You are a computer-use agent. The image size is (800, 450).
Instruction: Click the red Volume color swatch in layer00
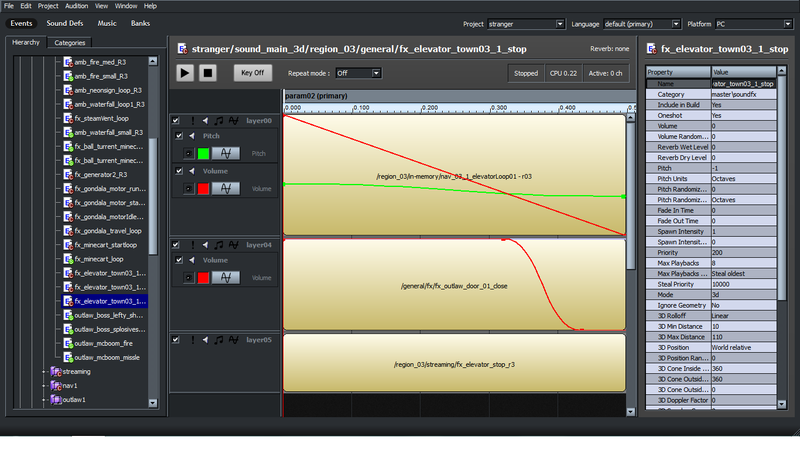coord(203,189)
